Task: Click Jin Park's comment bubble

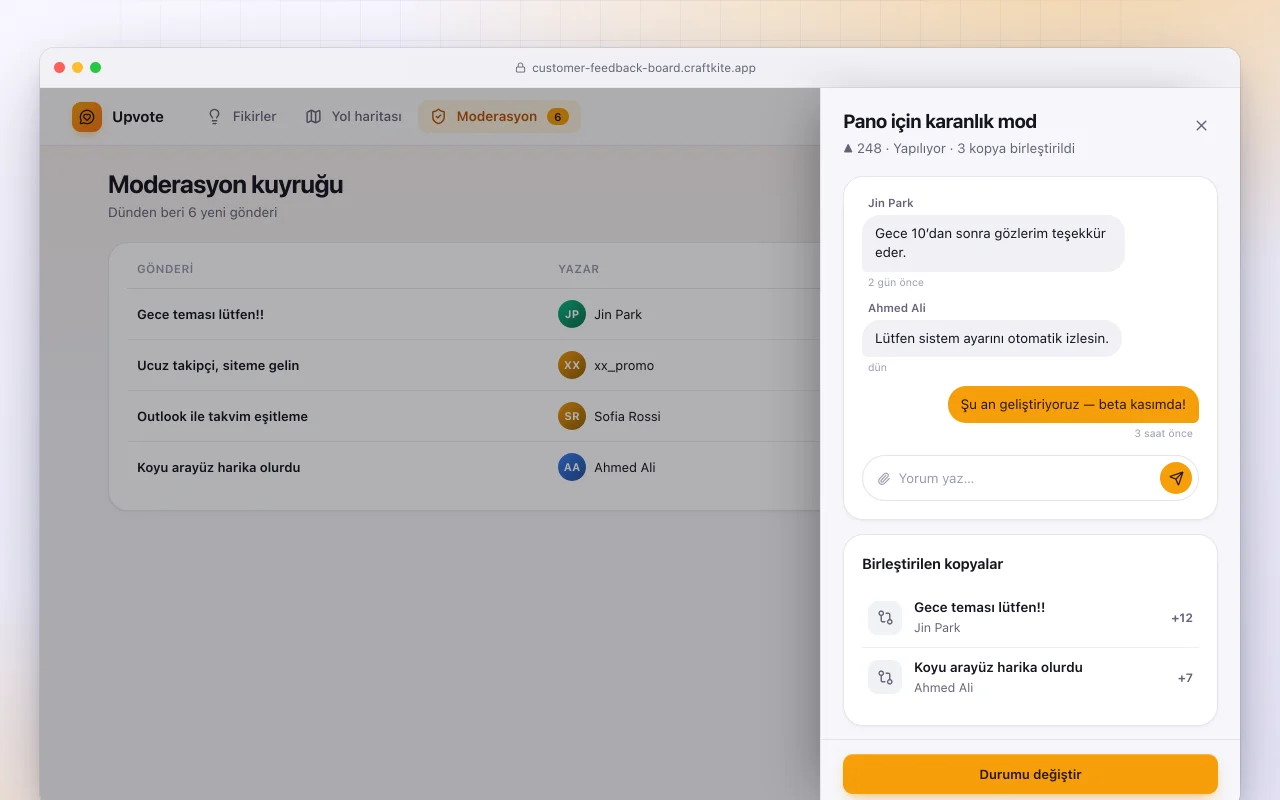Action: tap(993, 243)
